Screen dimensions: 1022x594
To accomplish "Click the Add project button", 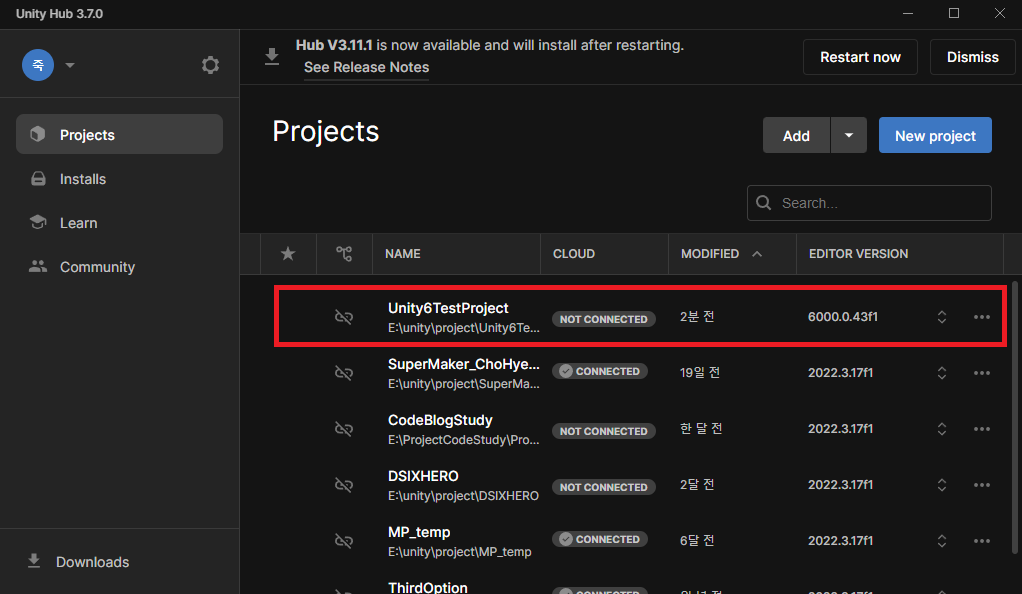I will [x=796, y=135].
